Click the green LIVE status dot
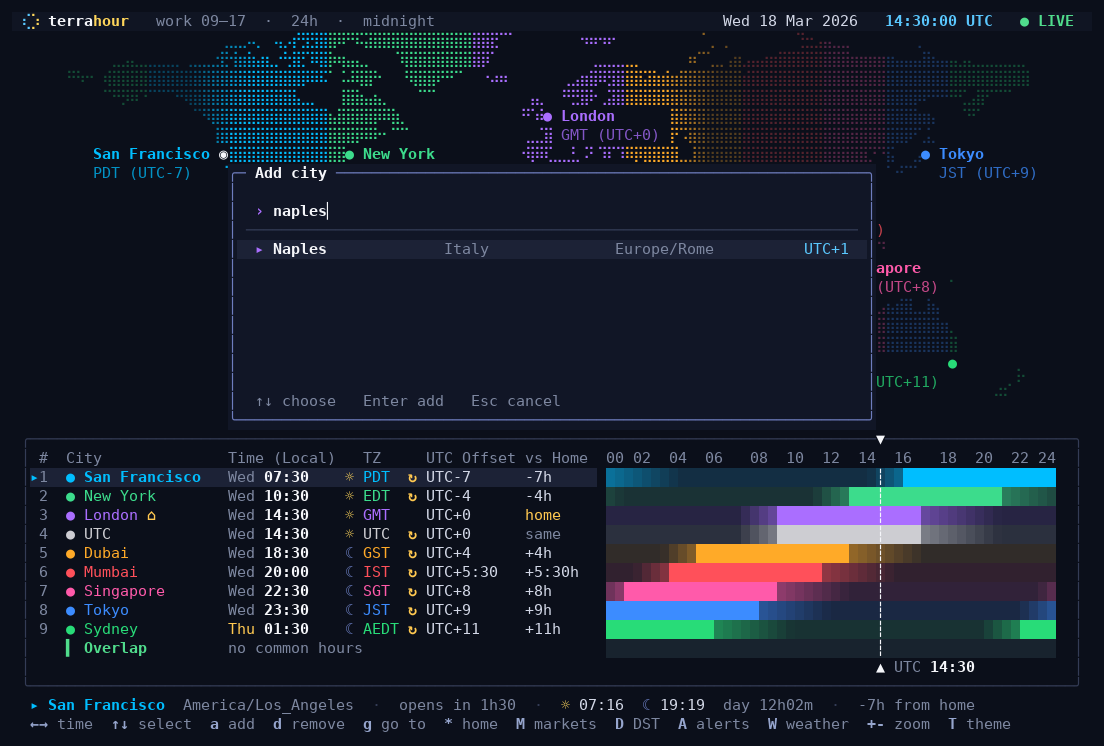Viewport: 1104px width, 746px height. click(1024, 22)
